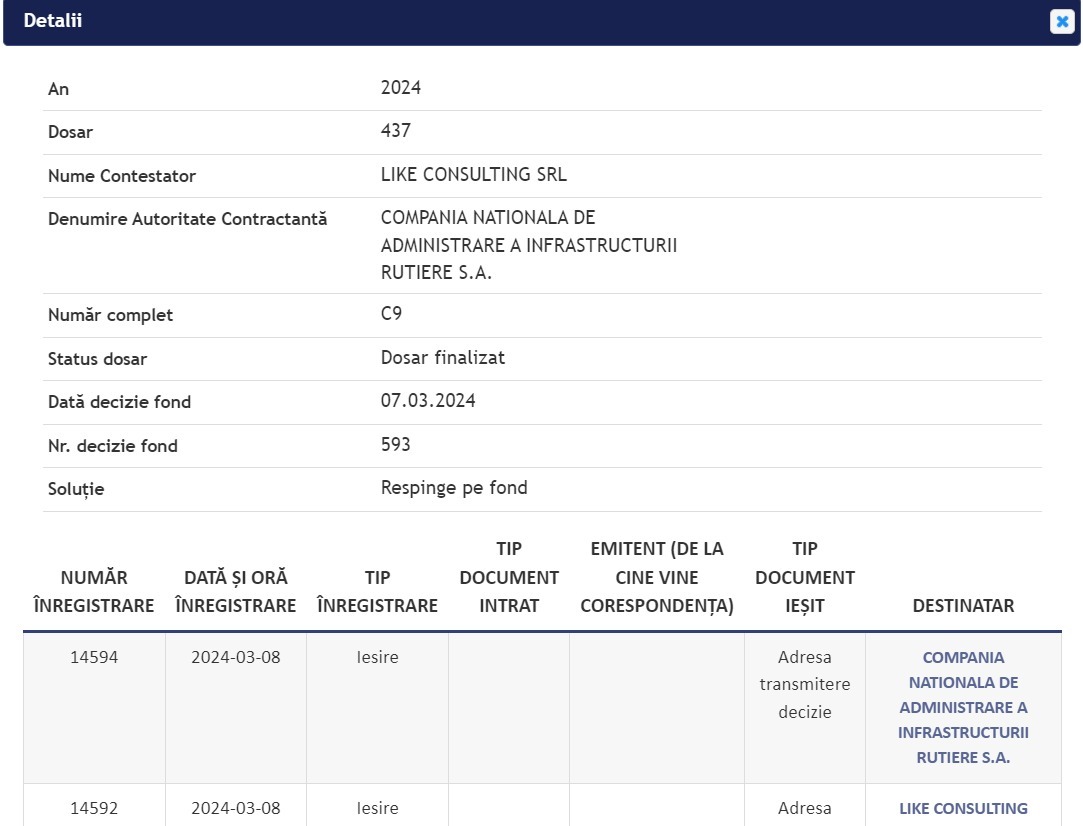Click the 'Soluție' label
This screenshot has height=826, width=1083.
click(76, 489)
